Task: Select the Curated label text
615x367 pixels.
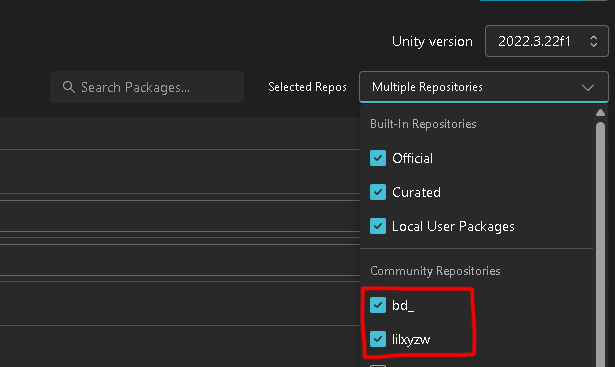Action: click(416, 193)
